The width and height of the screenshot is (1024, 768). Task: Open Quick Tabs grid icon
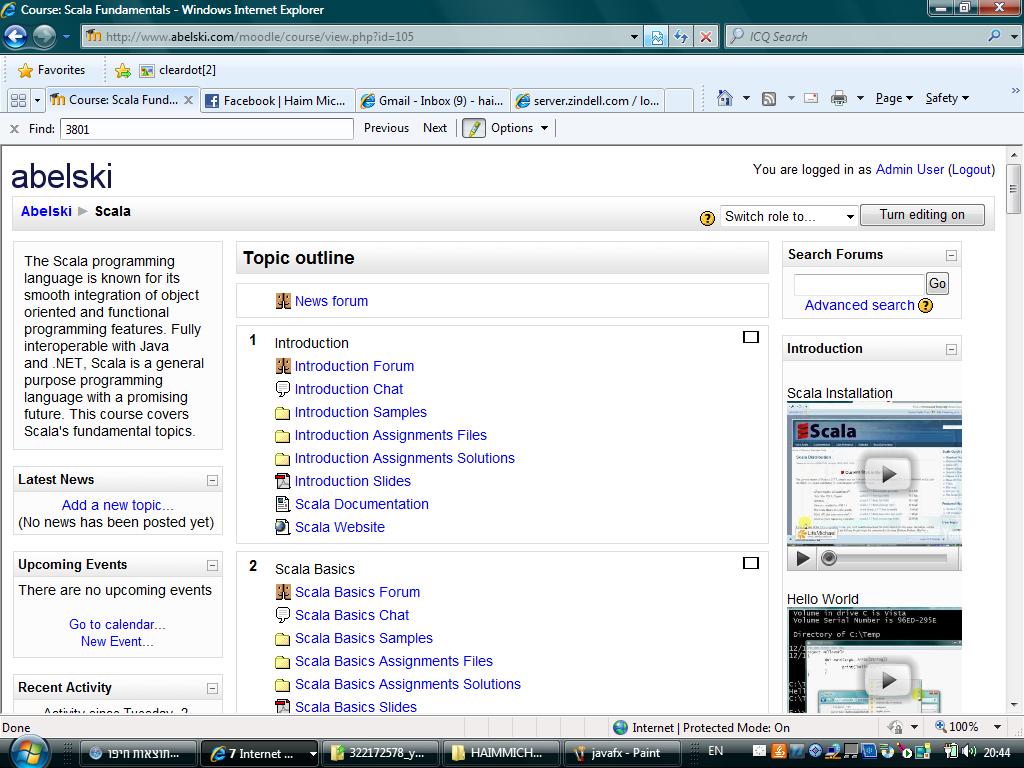click(x=19, y=100)
